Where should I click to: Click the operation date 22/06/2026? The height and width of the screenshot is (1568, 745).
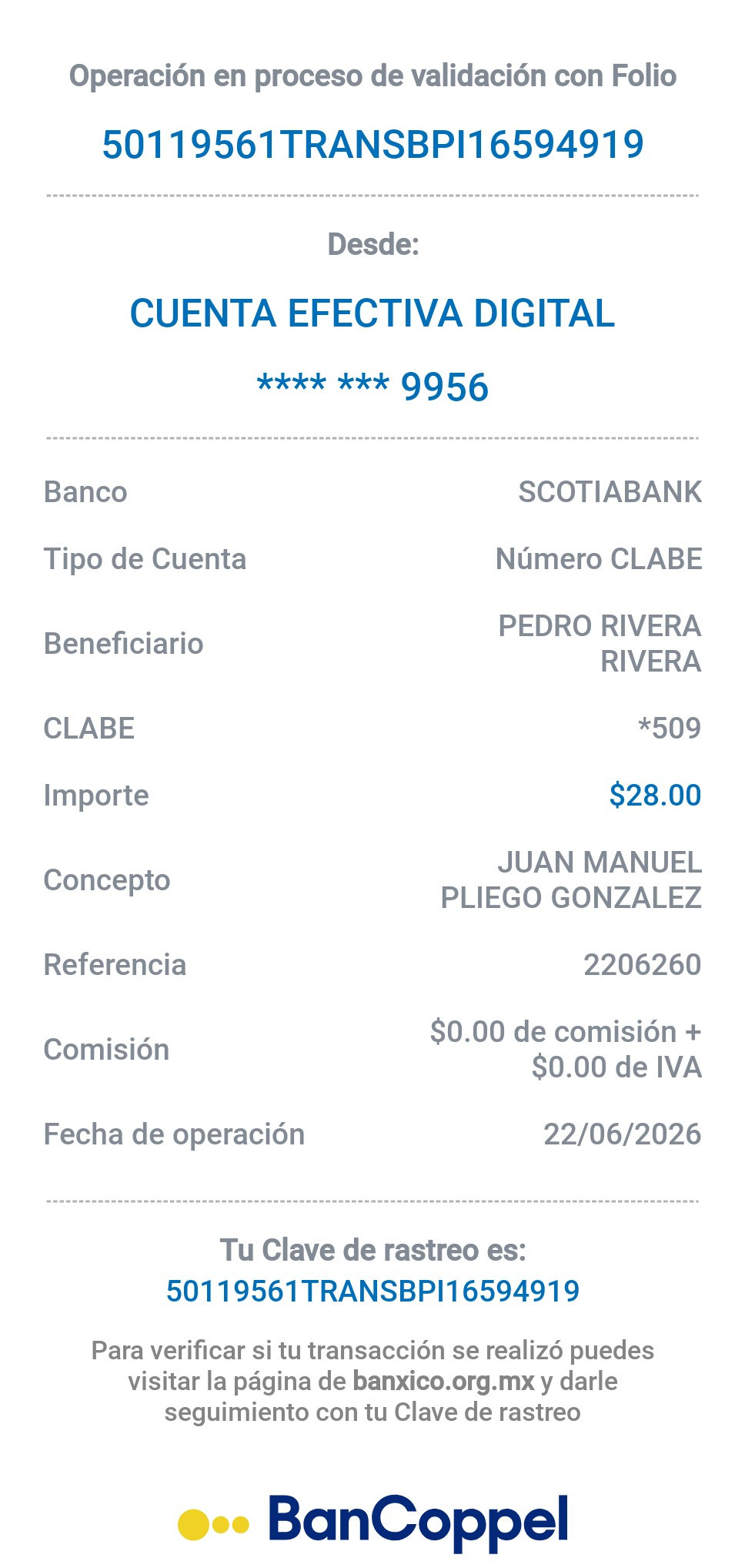tap(623, 1134)
